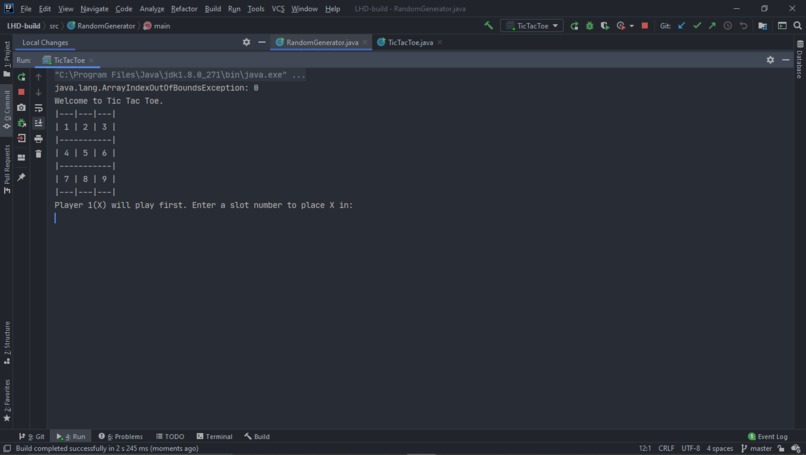806x455 pixels.
Task: Toggle the Pin Tab pushpin icon
Action: [x=21, y=177]
